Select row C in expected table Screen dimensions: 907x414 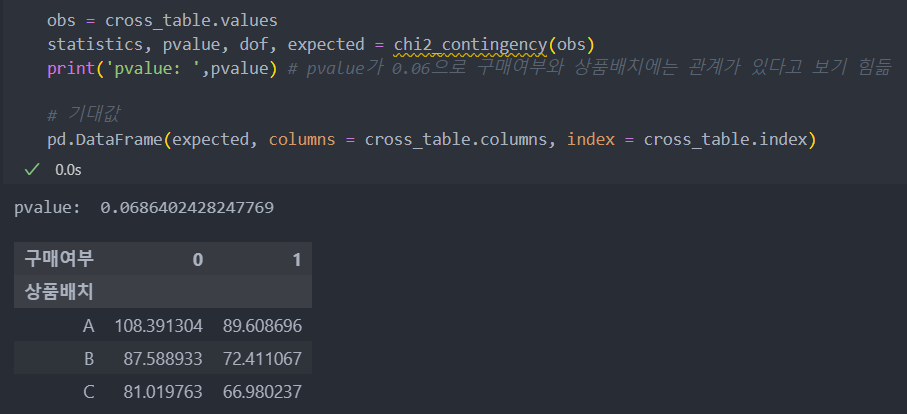tap(163, 392)
